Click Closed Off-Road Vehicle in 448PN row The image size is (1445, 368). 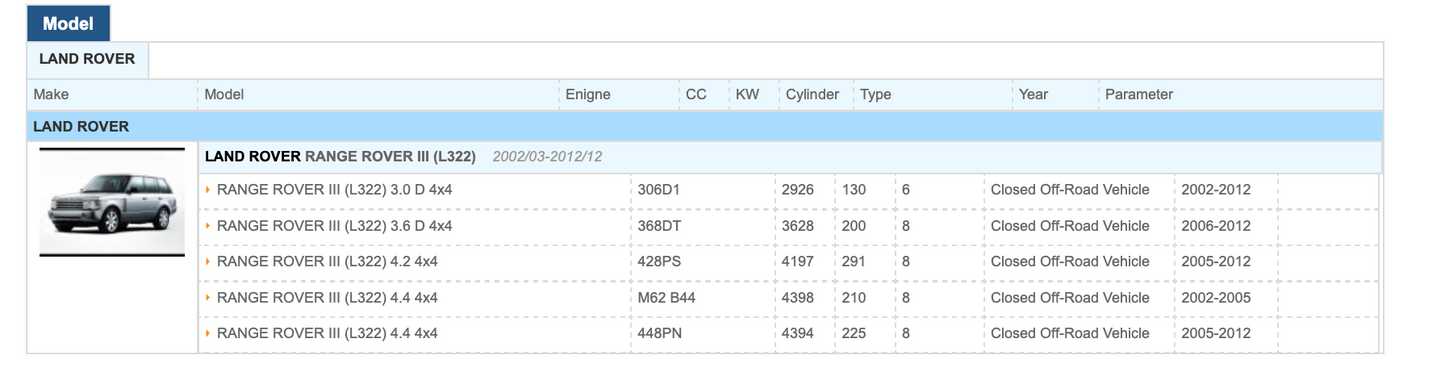point(1070,334)
